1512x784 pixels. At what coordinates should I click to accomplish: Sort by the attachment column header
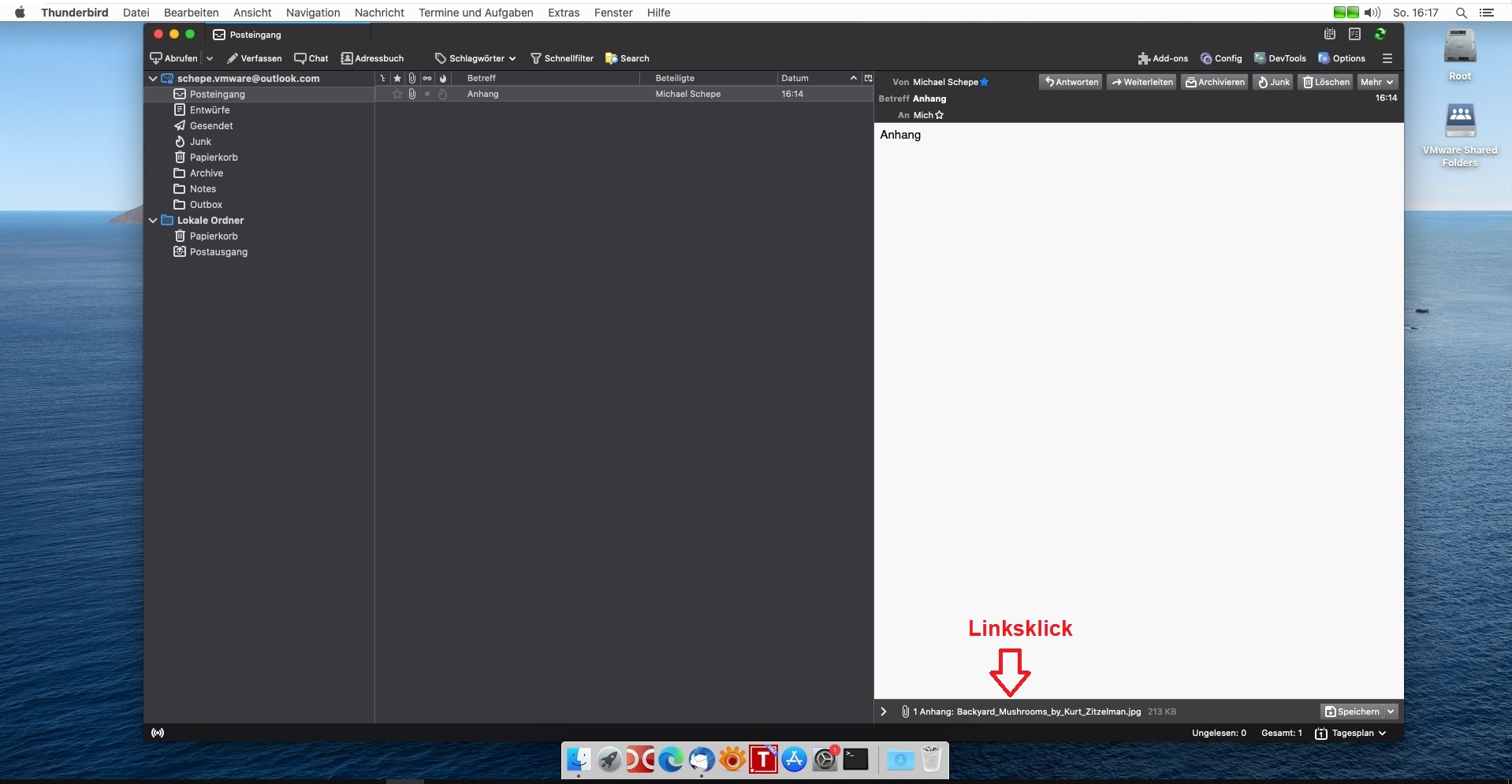click(x=412, y=78)
